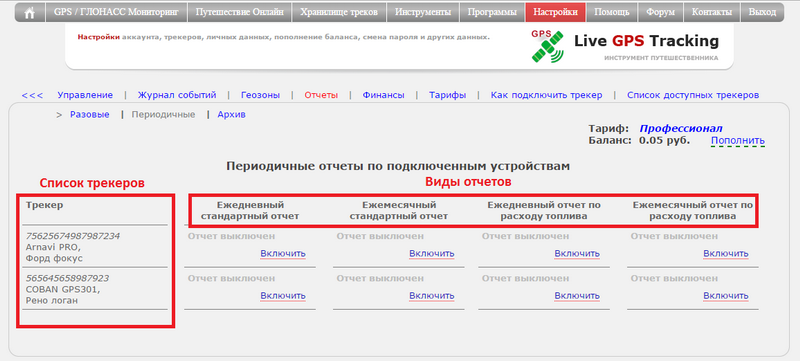
Task: Enable monthly standard report for Рено логан
Action: coord(432,296)
